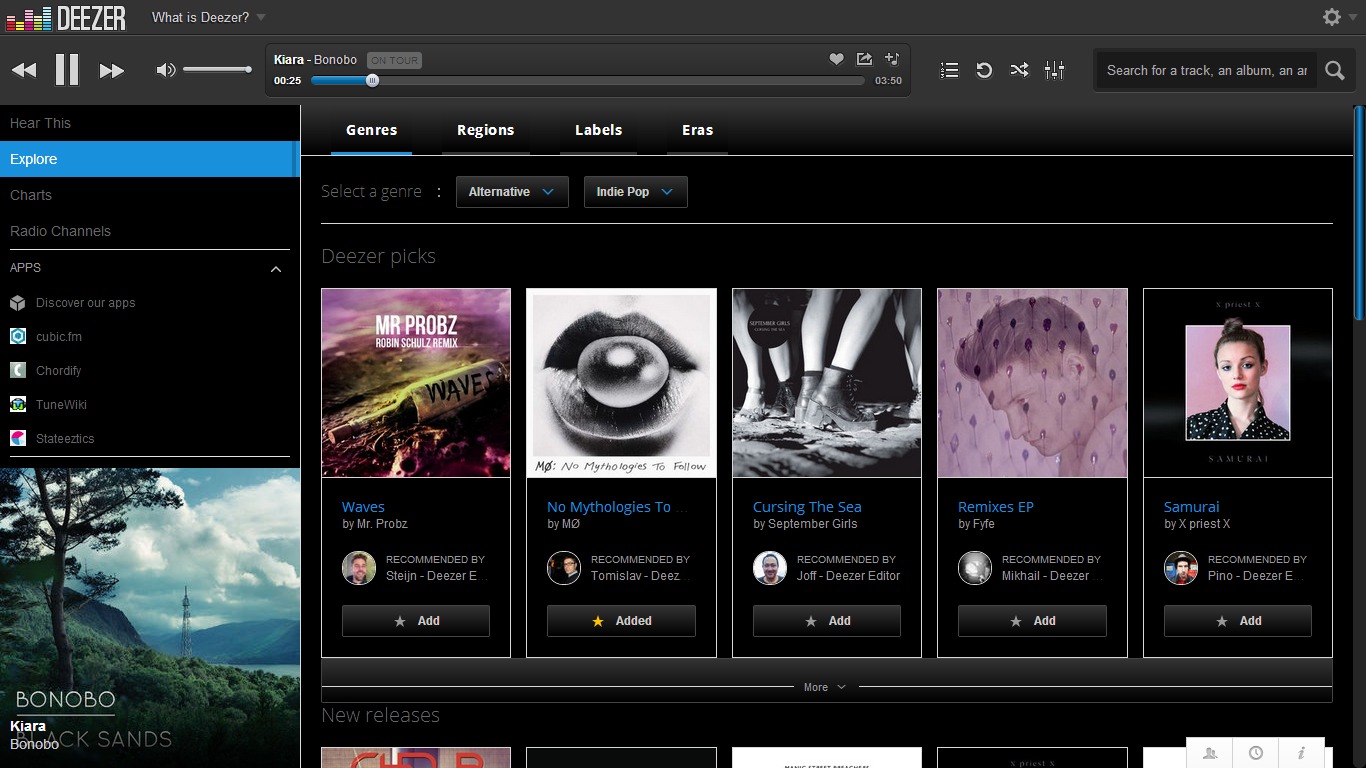Open Tomislav's recommender avatar
The image size is (1366, 768).
pyautogui.click(x=564, y=568)
